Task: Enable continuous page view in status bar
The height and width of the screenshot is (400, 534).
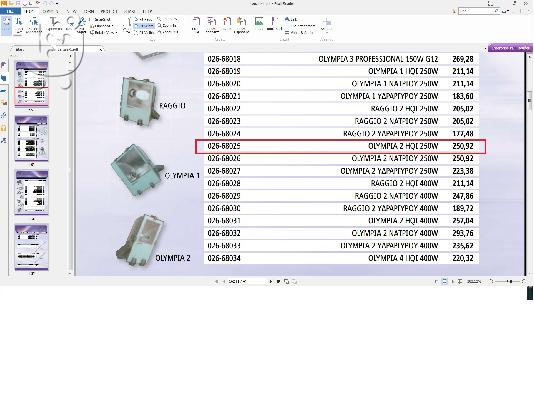Action: click(445, 282)
